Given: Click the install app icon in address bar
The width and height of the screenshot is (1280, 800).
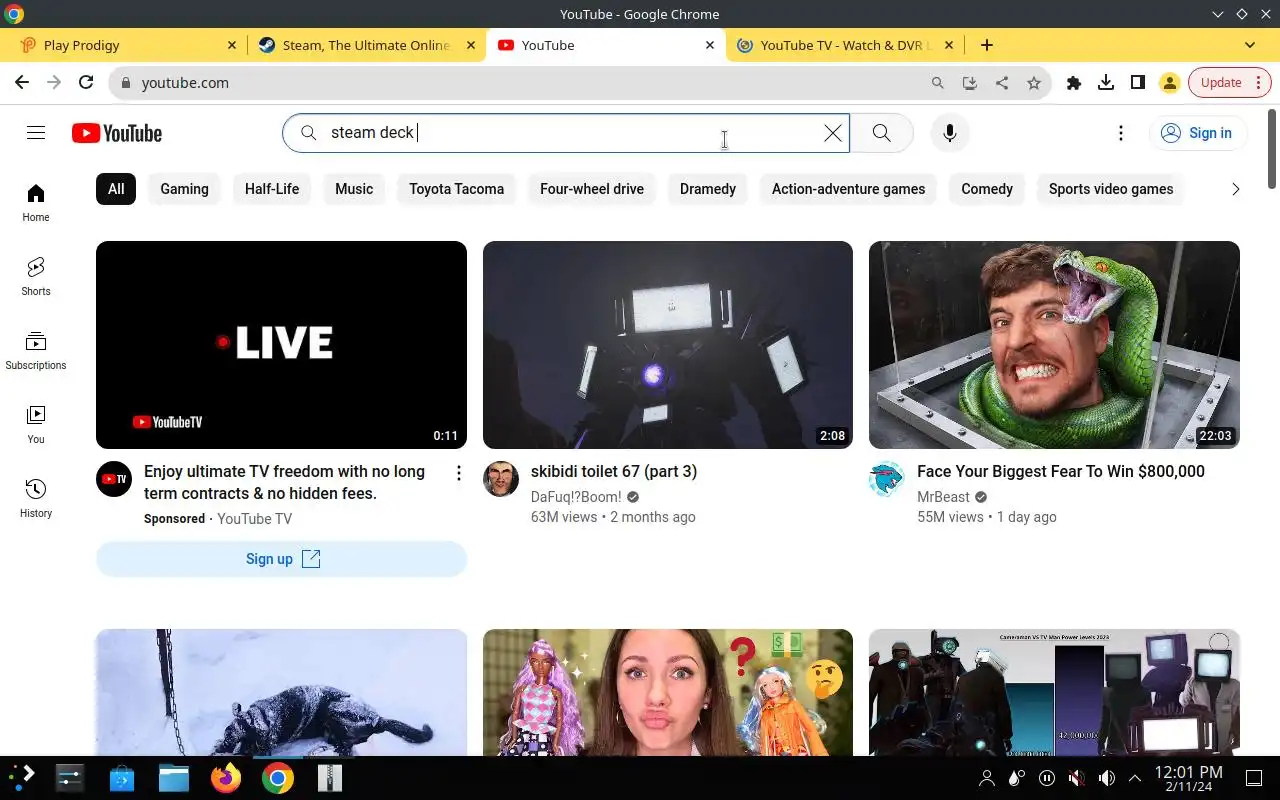Looking at the screenshot, I should pos(970,83).
